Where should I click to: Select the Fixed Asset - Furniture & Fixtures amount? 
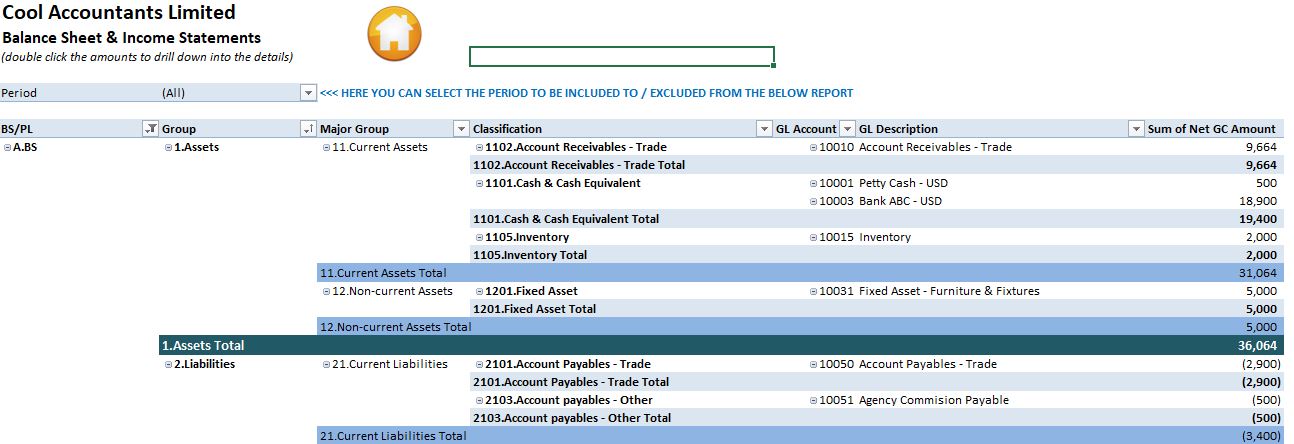click(x=1261, y=291)
